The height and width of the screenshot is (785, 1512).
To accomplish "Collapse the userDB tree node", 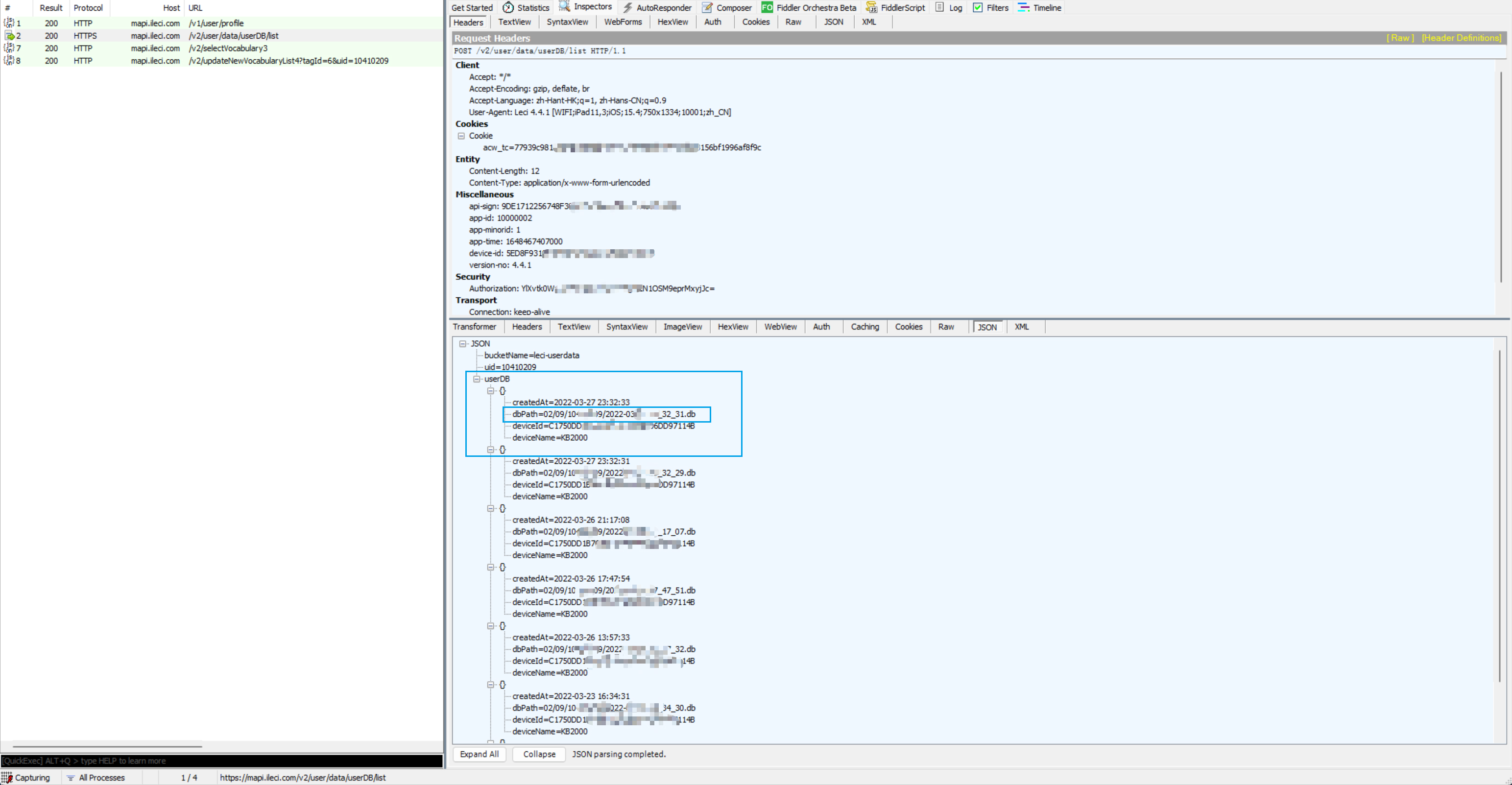I will pos(477,379).
